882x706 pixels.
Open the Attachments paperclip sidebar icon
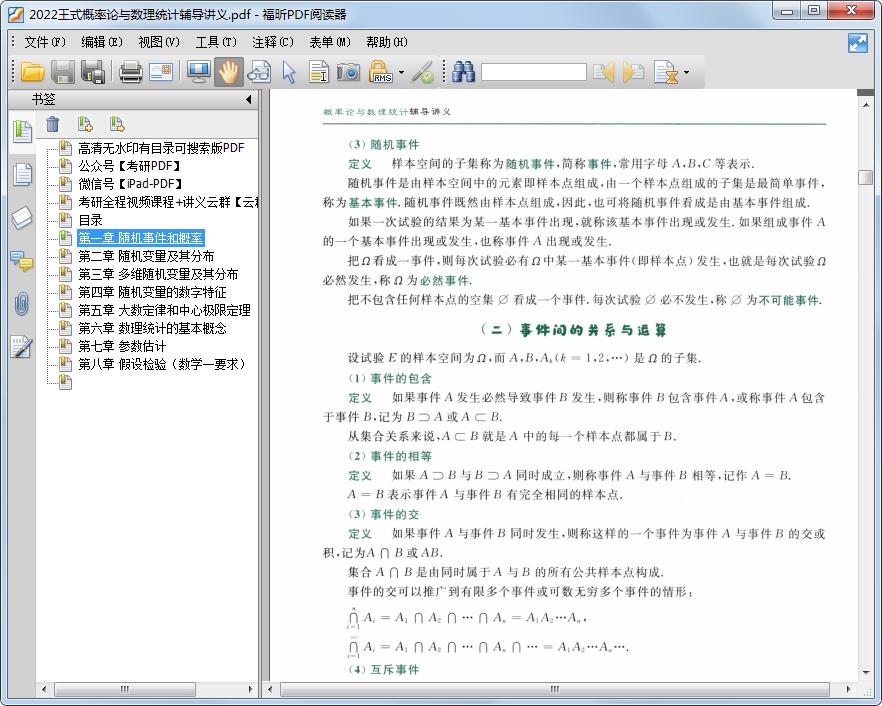click(22, 304)
